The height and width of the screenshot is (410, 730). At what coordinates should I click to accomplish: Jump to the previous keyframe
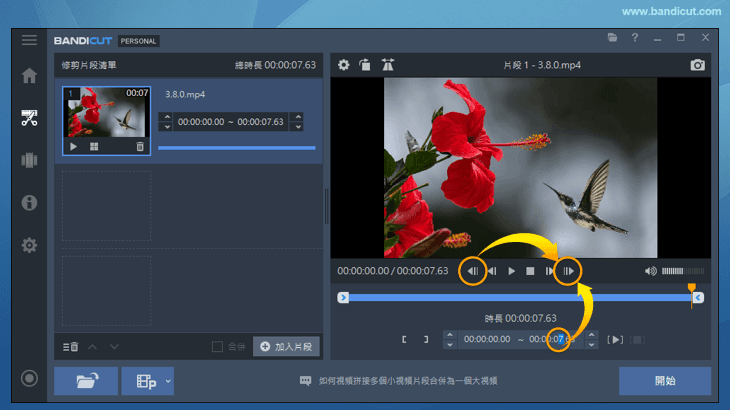coord(473,271)
